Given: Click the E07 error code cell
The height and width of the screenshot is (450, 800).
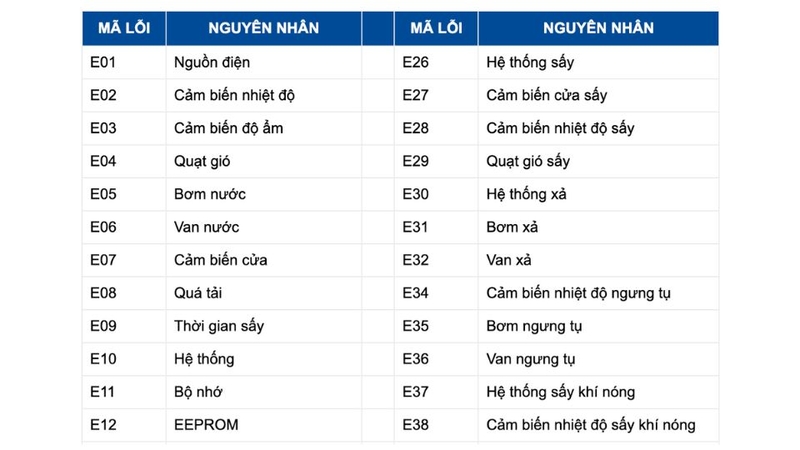Looking at the screenshot, I should click(104, 260).
